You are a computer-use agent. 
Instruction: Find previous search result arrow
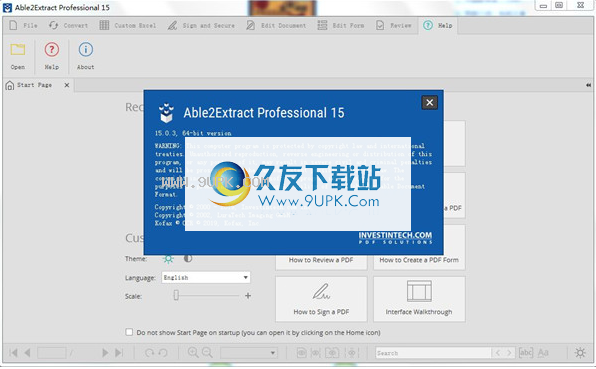(498, 353)
